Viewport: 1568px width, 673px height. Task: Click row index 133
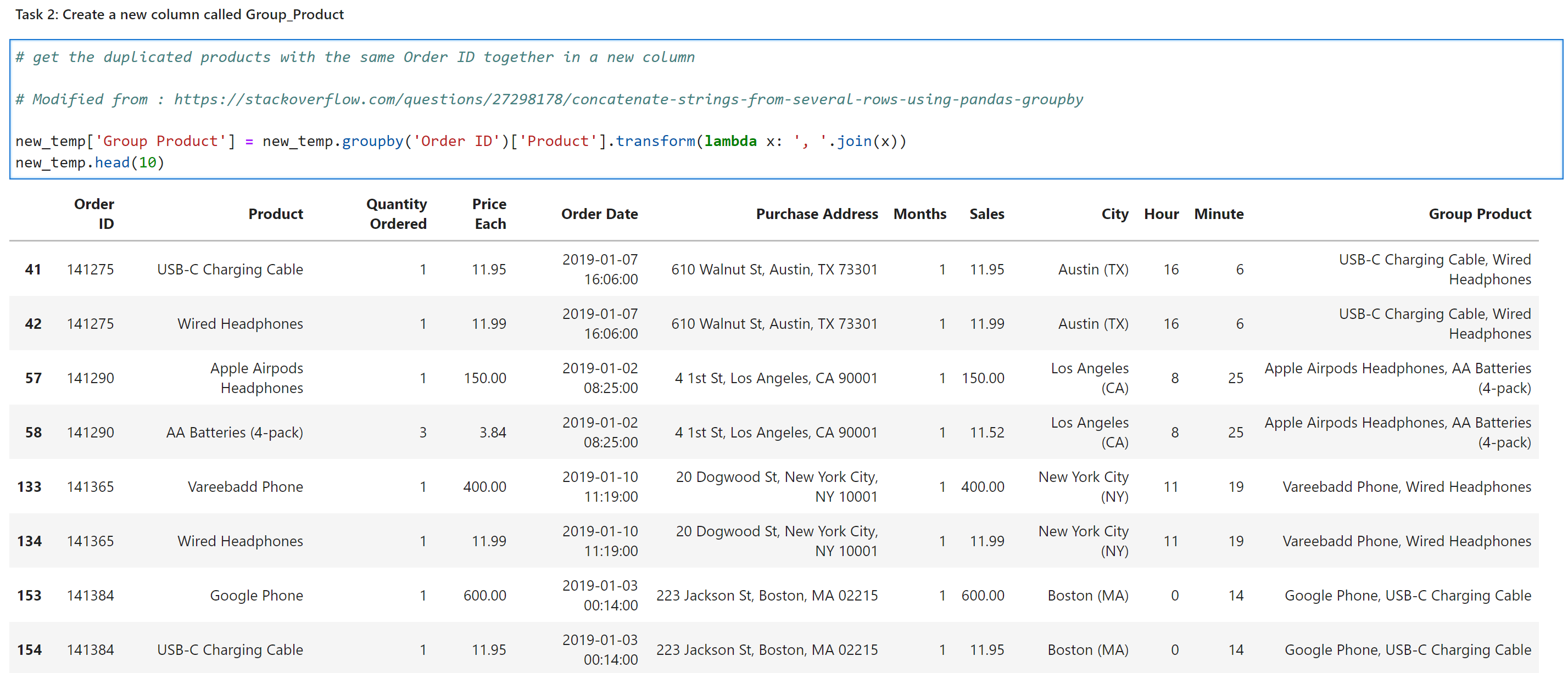click(x=29, y=487)
